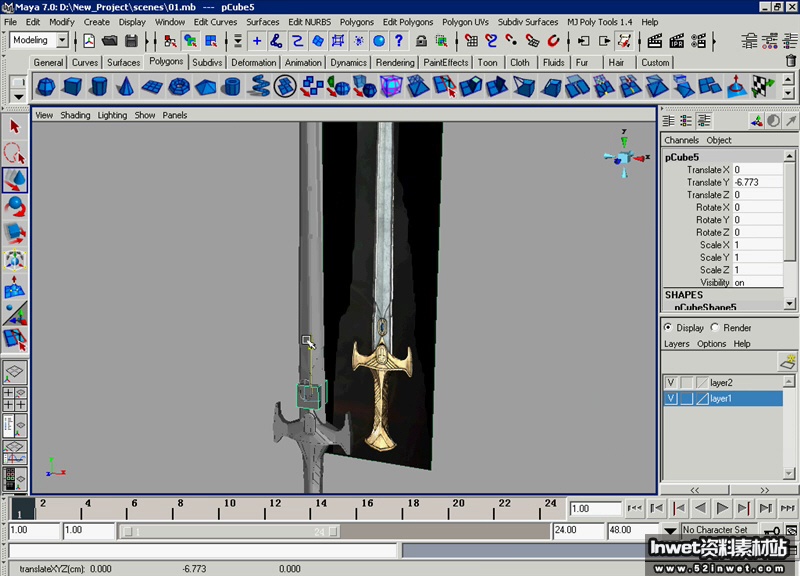800x576 pixels.
Task: Open a scene using the folder icon
Action: coord(110,41)
